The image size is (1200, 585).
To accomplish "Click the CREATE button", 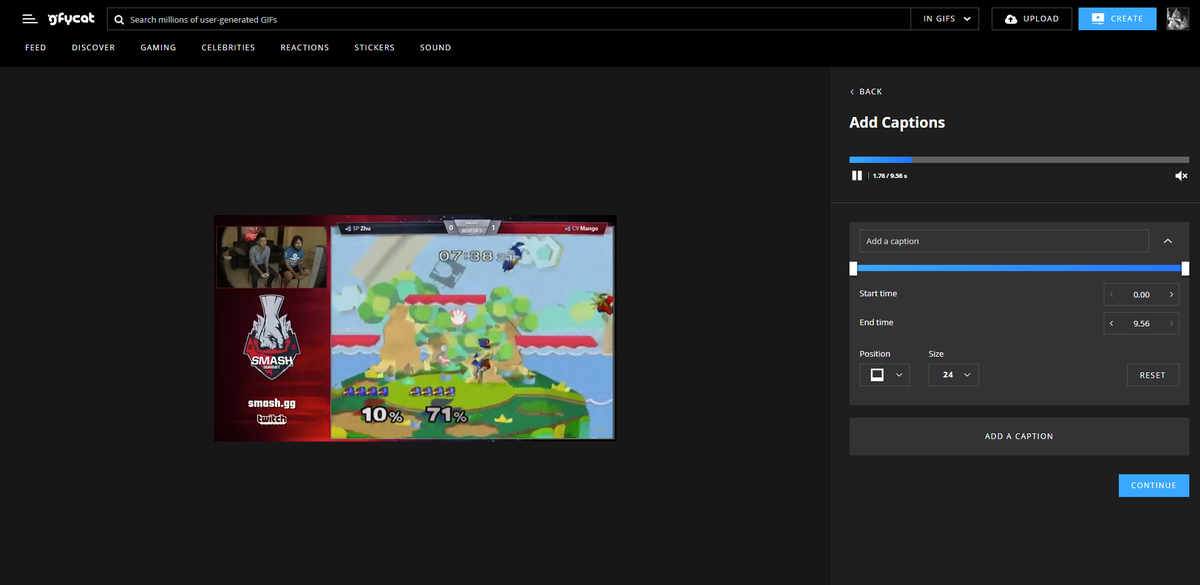I will click(1117, 19).
